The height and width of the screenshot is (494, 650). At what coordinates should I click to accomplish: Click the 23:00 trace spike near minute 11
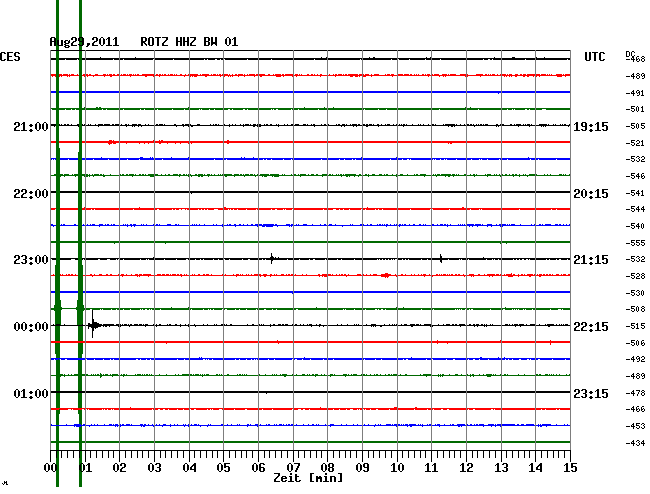click(x=441, y=259)
